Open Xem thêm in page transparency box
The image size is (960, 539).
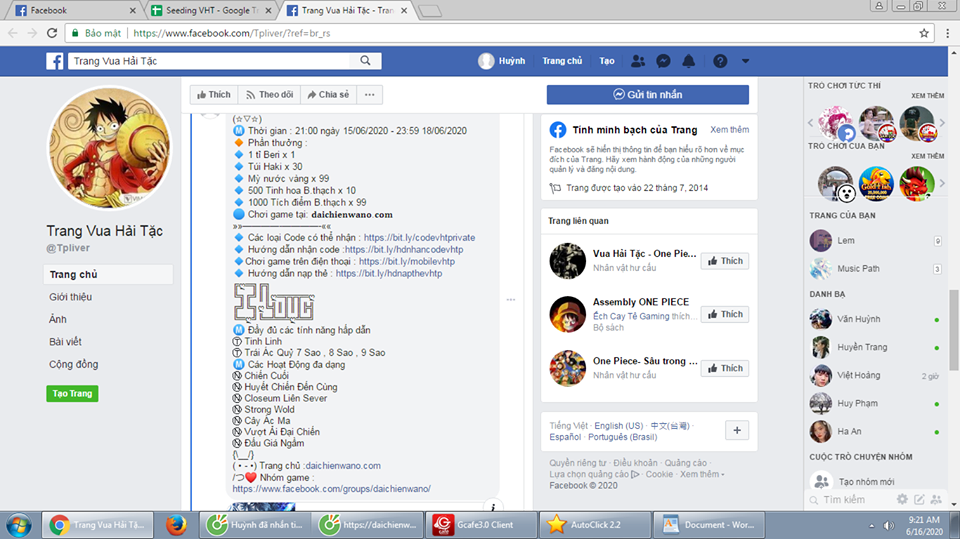pyautogui.click(x=729, y=130)
